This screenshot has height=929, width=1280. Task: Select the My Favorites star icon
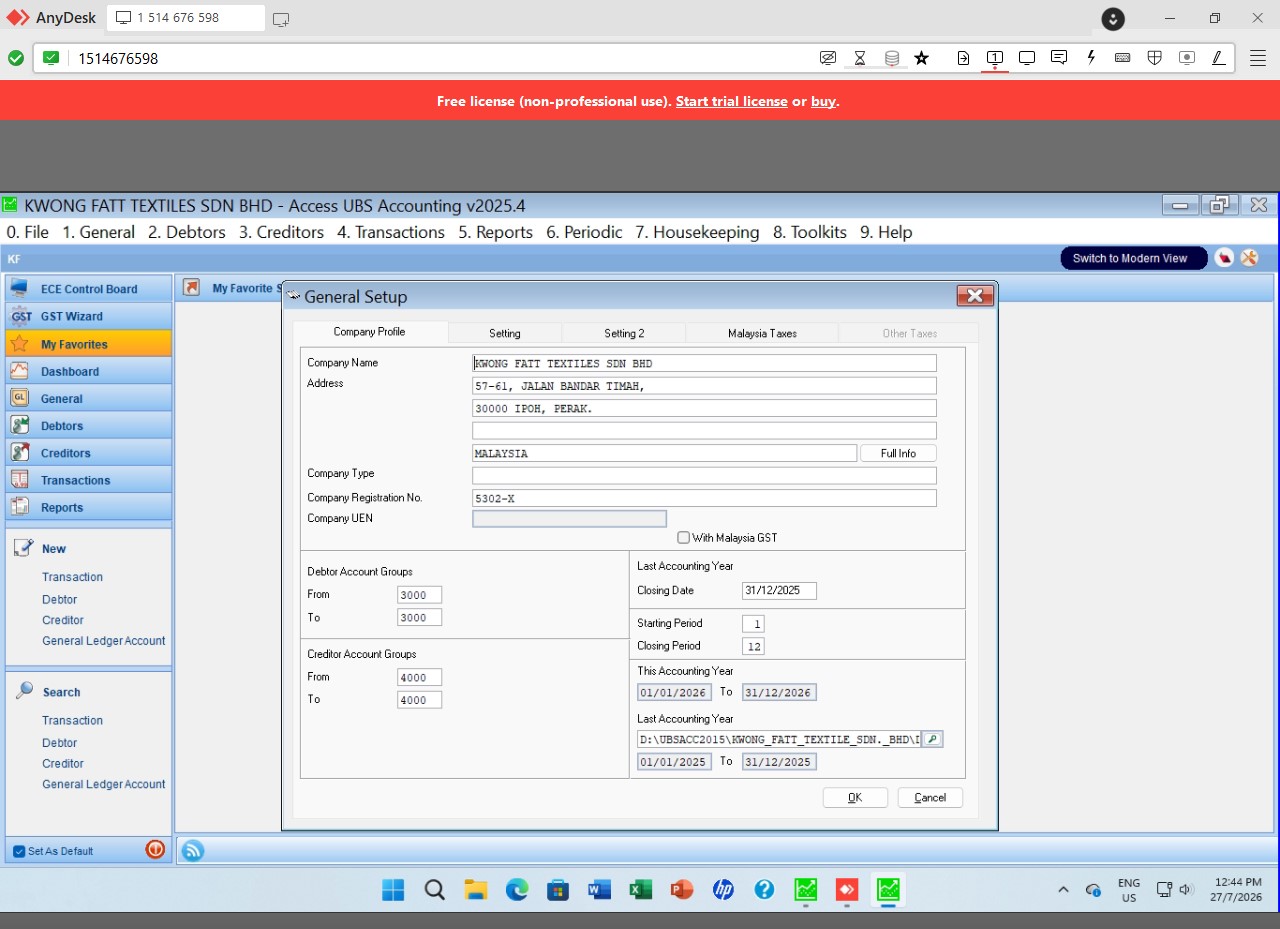point(19,343)
